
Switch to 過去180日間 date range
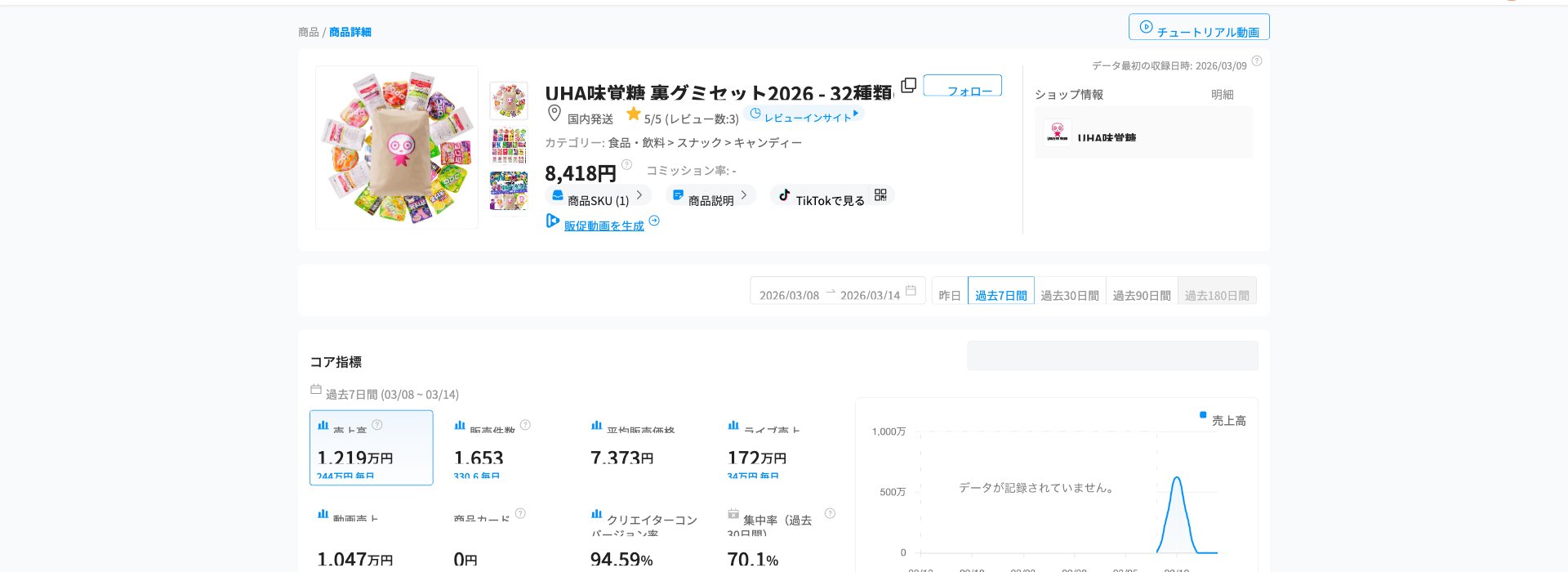click(x=1217, y=291)
